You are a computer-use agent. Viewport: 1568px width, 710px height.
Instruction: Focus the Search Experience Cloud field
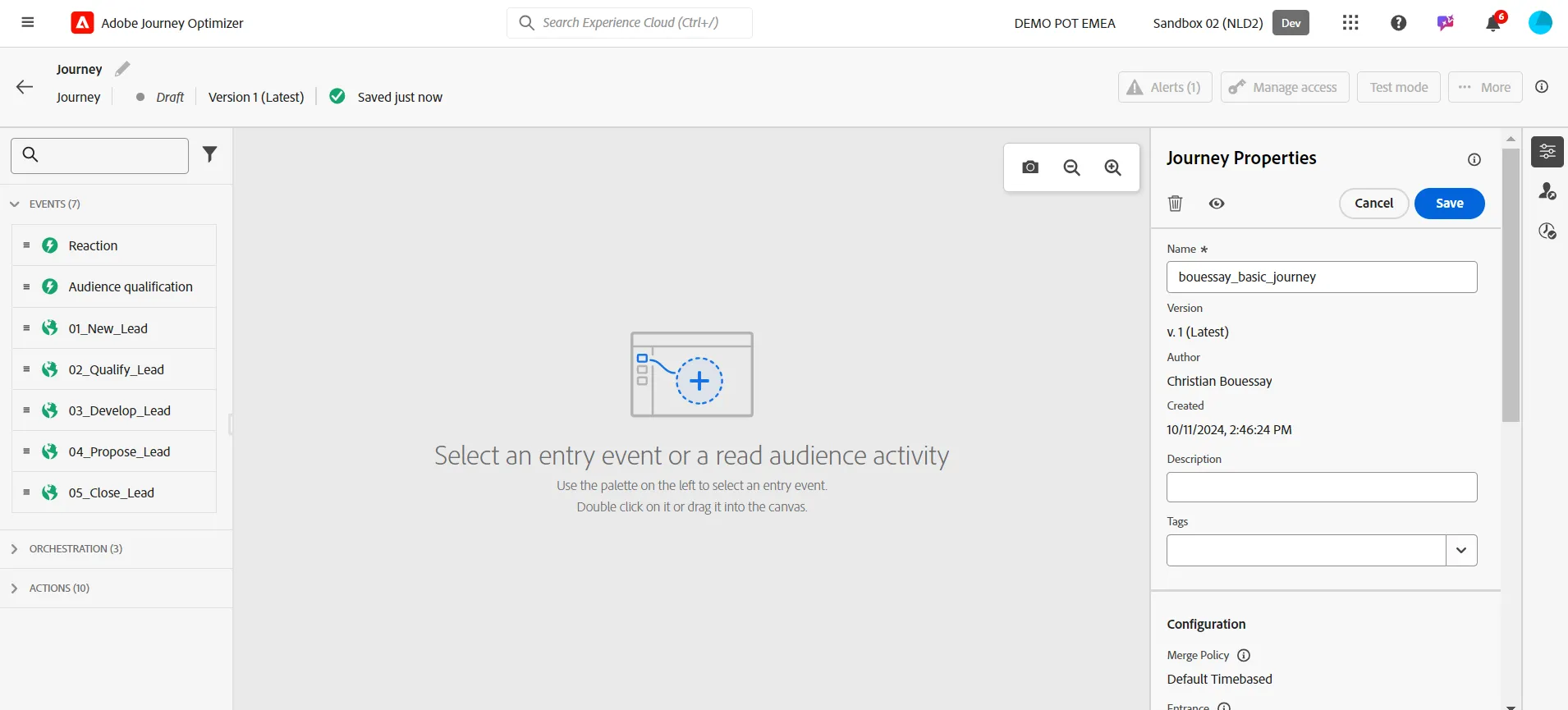click(x=630, y=23)
